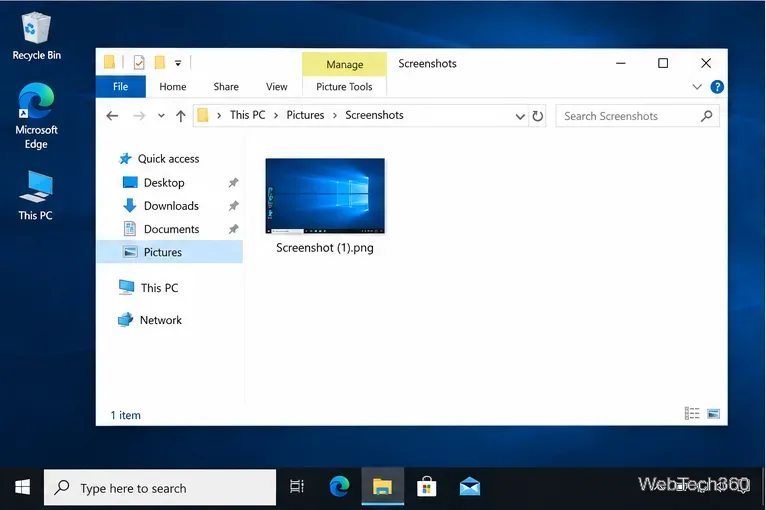Click the 1 item status text
Screen dimensions: 766x510
click(x=126, y=415)
